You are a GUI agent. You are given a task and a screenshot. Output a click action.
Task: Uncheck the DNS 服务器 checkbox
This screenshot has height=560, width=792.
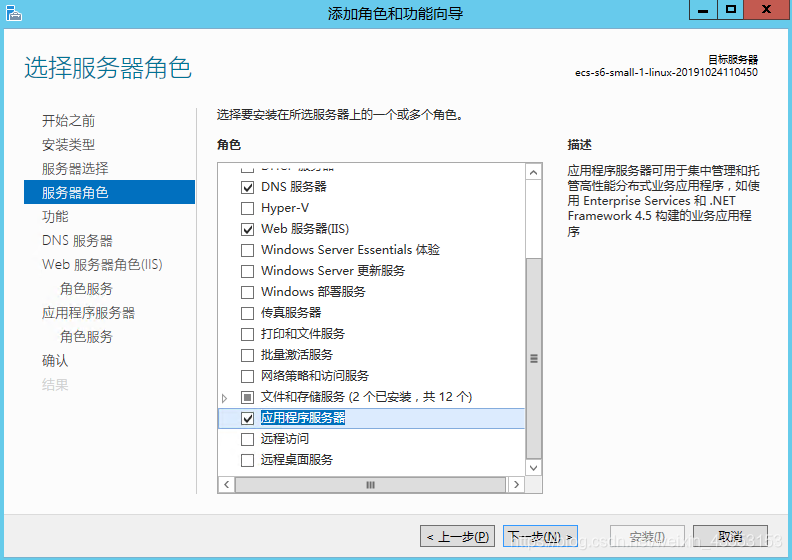coord(248,187)
